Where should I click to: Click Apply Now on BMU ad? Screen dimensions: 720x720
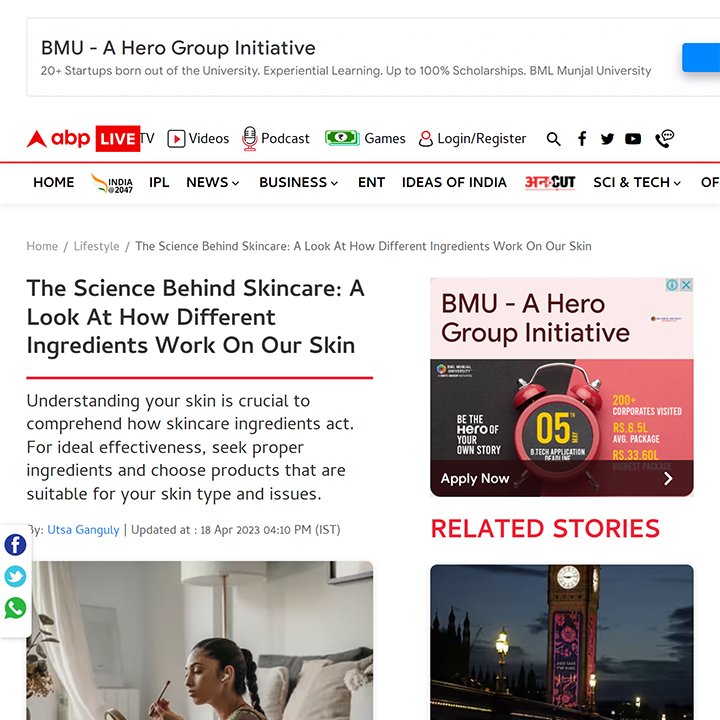click(x=475, y=478)
